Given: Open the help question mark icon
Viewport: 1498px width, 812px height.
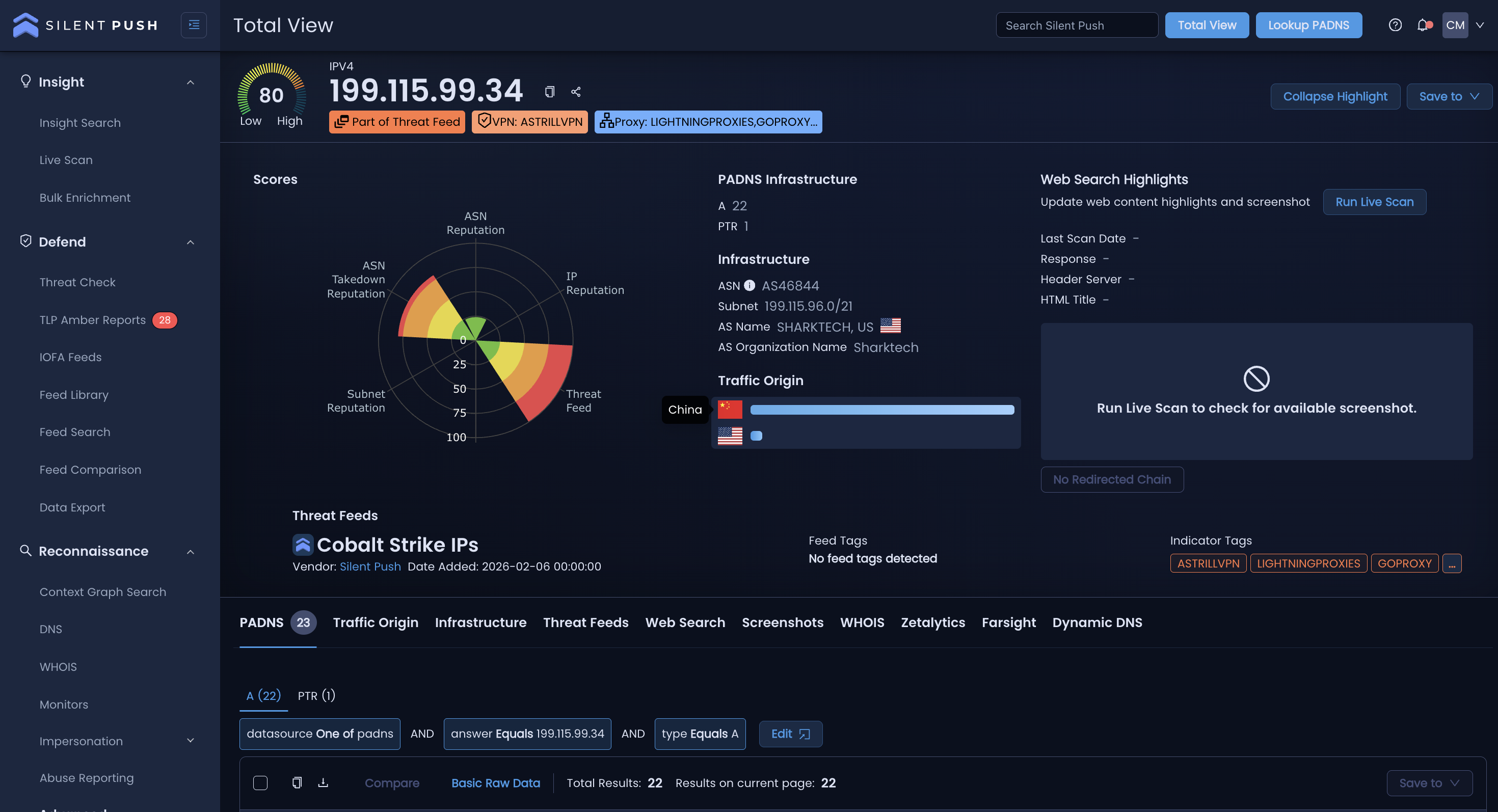Looking at the screenshot, I should click(x=1395, y=25).
